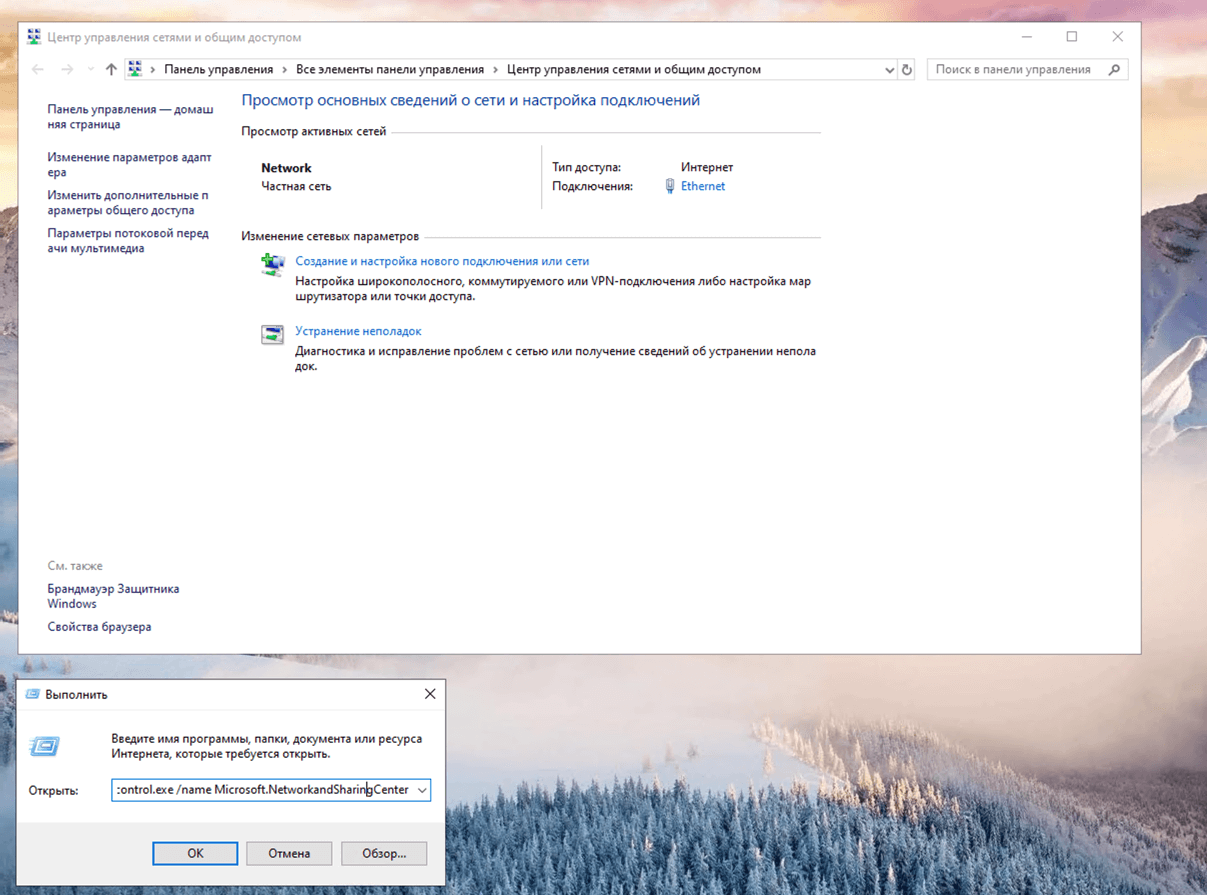This screenshot has height=895, width=1207.
Task: Maximize the Network Center window
Action: (x=1072, y=37)
